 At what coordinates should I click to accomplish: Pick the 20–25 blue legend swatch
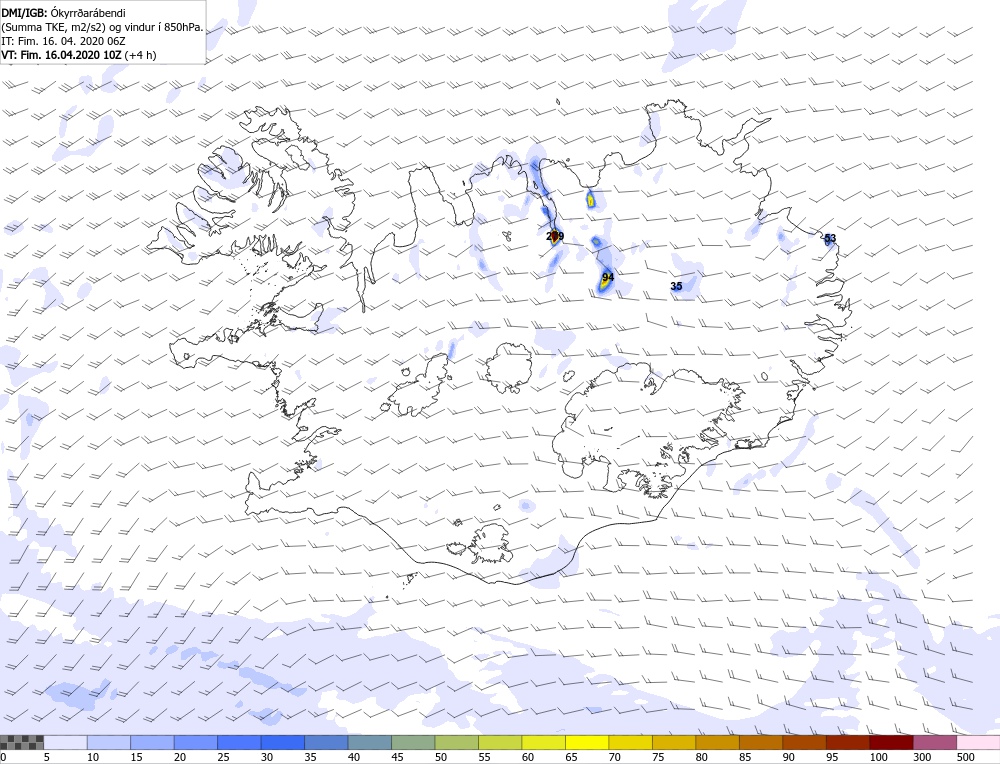pyautogui.click(x=196, y=742)
